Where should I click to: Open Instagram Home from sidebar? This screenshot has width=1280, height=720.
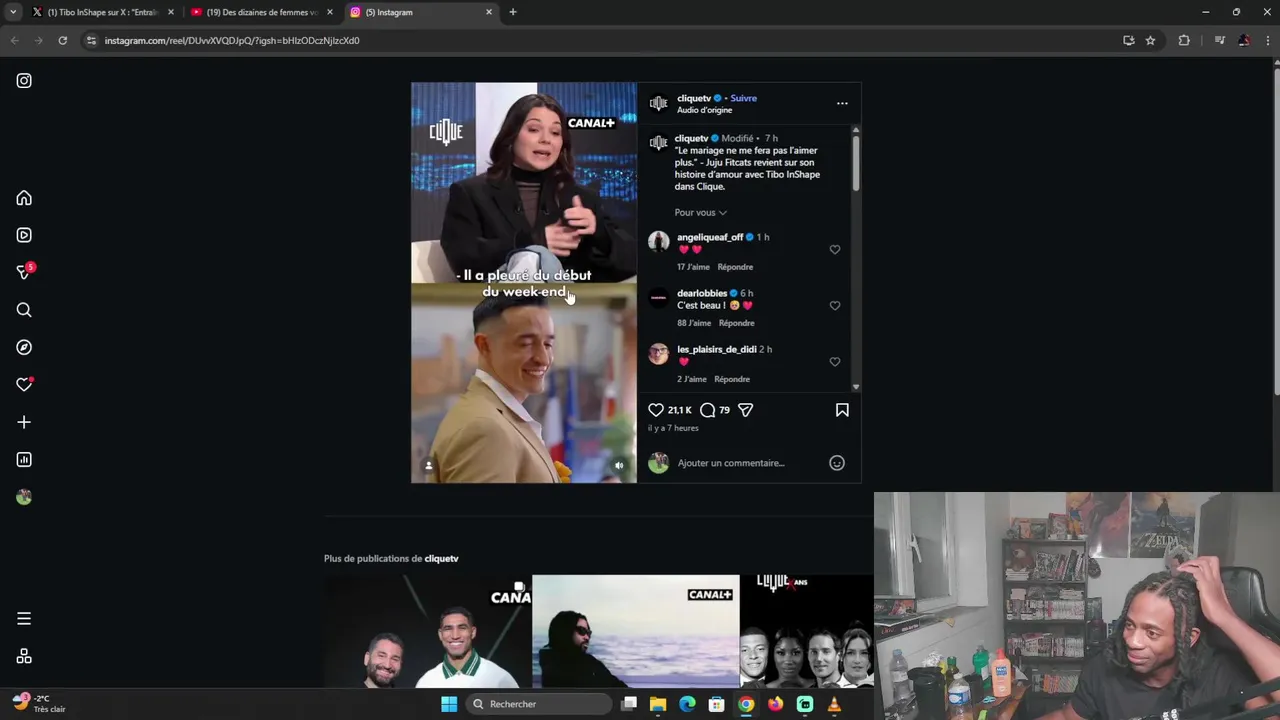24,198
